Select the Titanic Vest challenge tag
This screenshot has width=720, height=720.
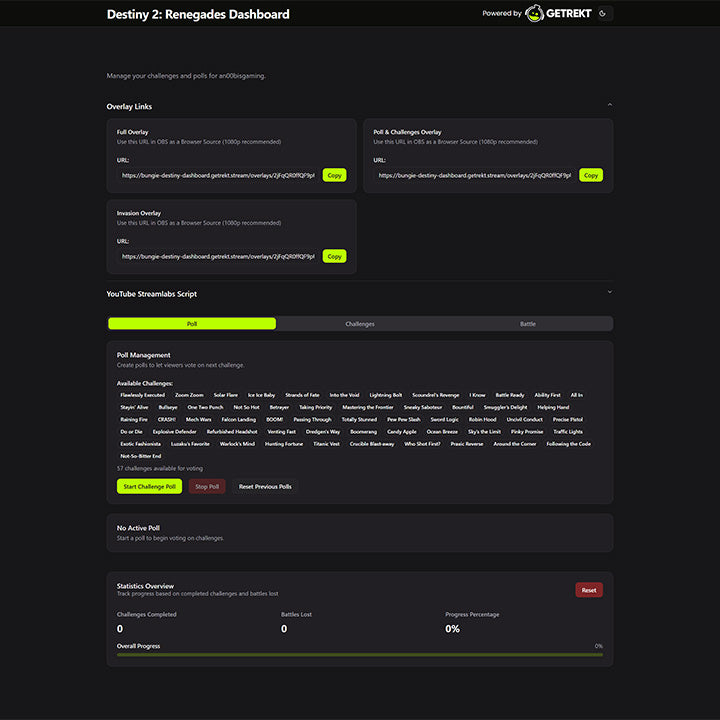[x=326, y=444]
